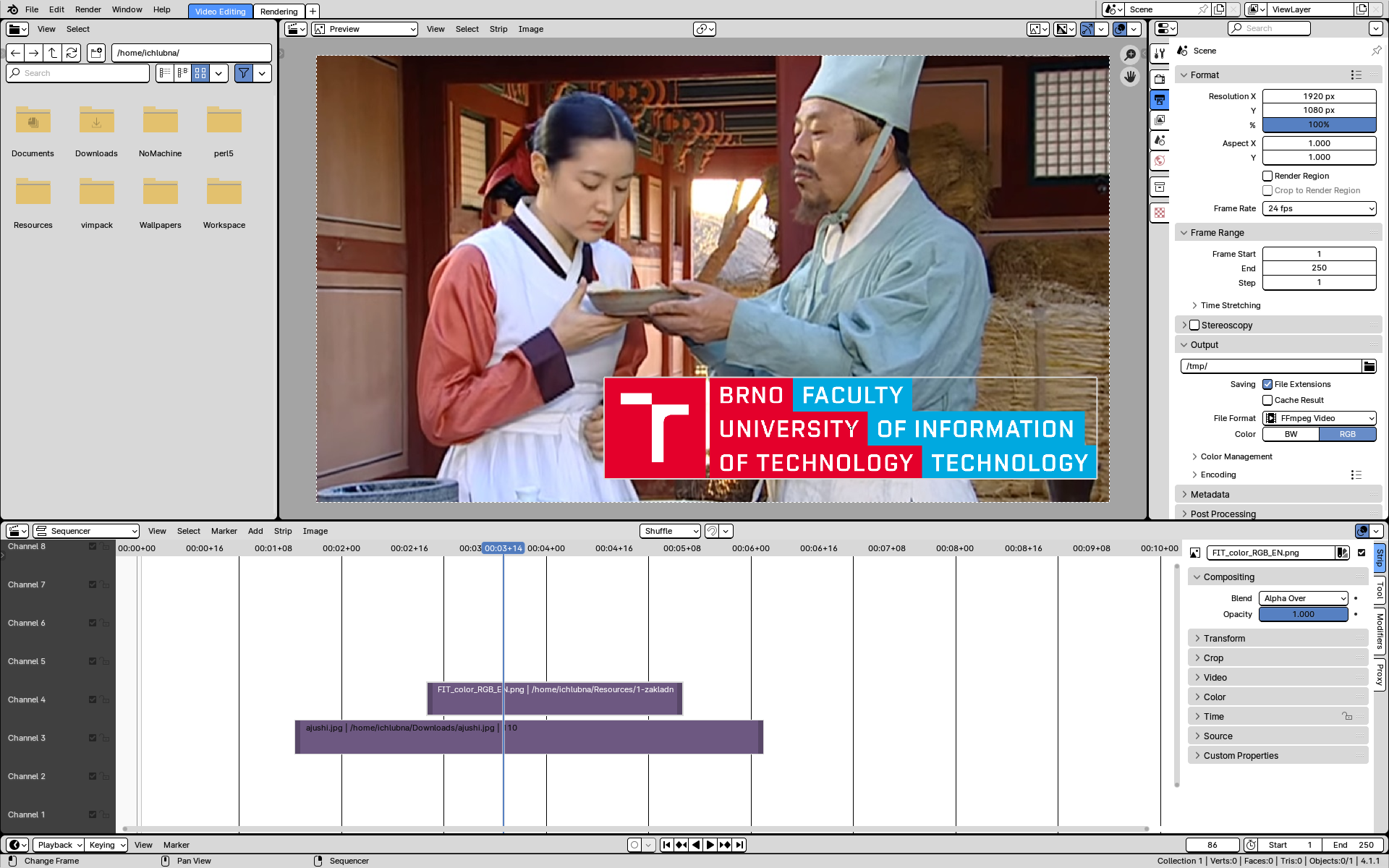Click the Opacity slider field
Screen dimensions: 1389x868
coord(1304,614)
